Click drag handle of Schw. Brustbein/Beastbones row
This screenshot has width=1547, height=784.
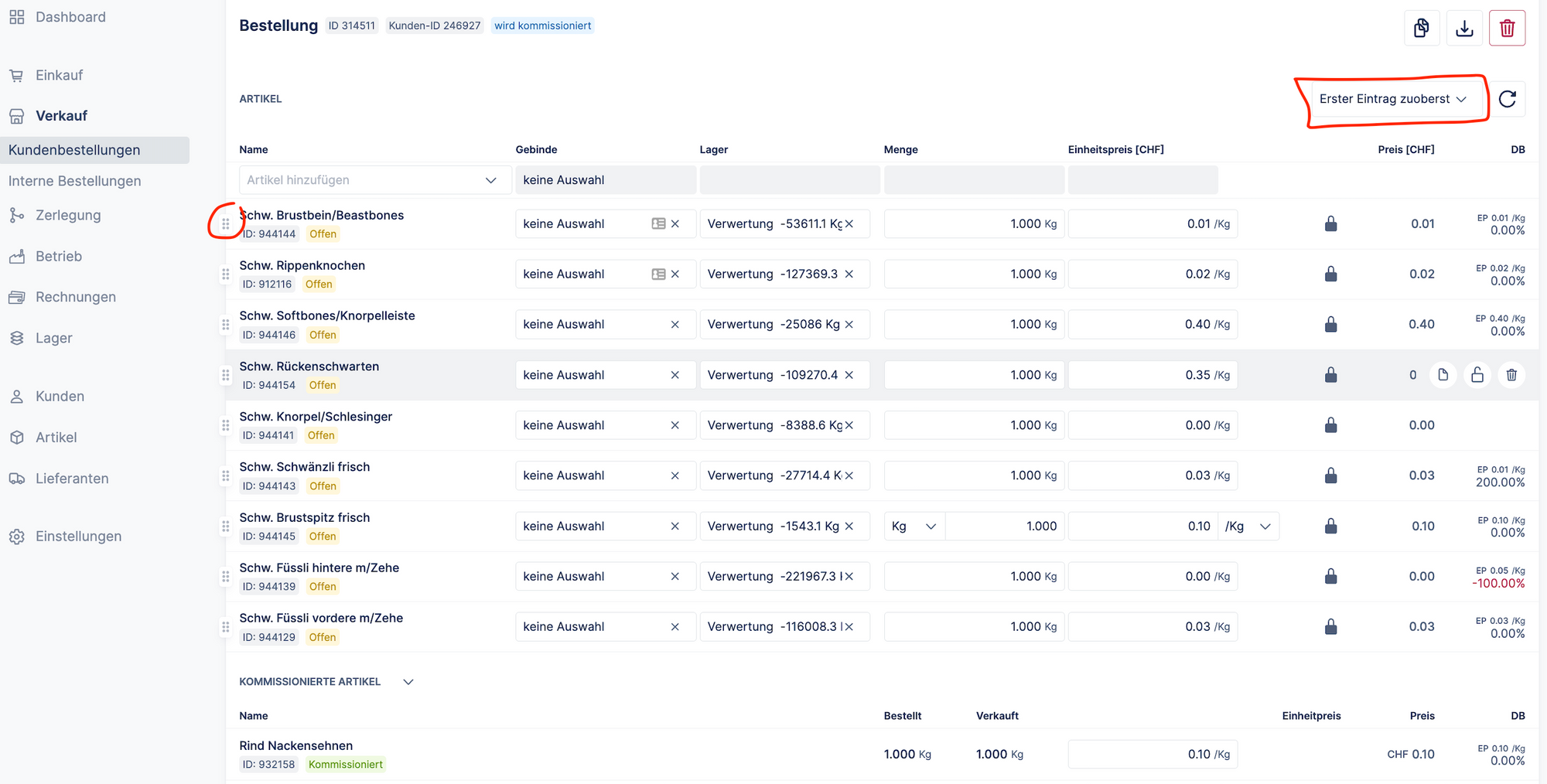pos(225,224)
